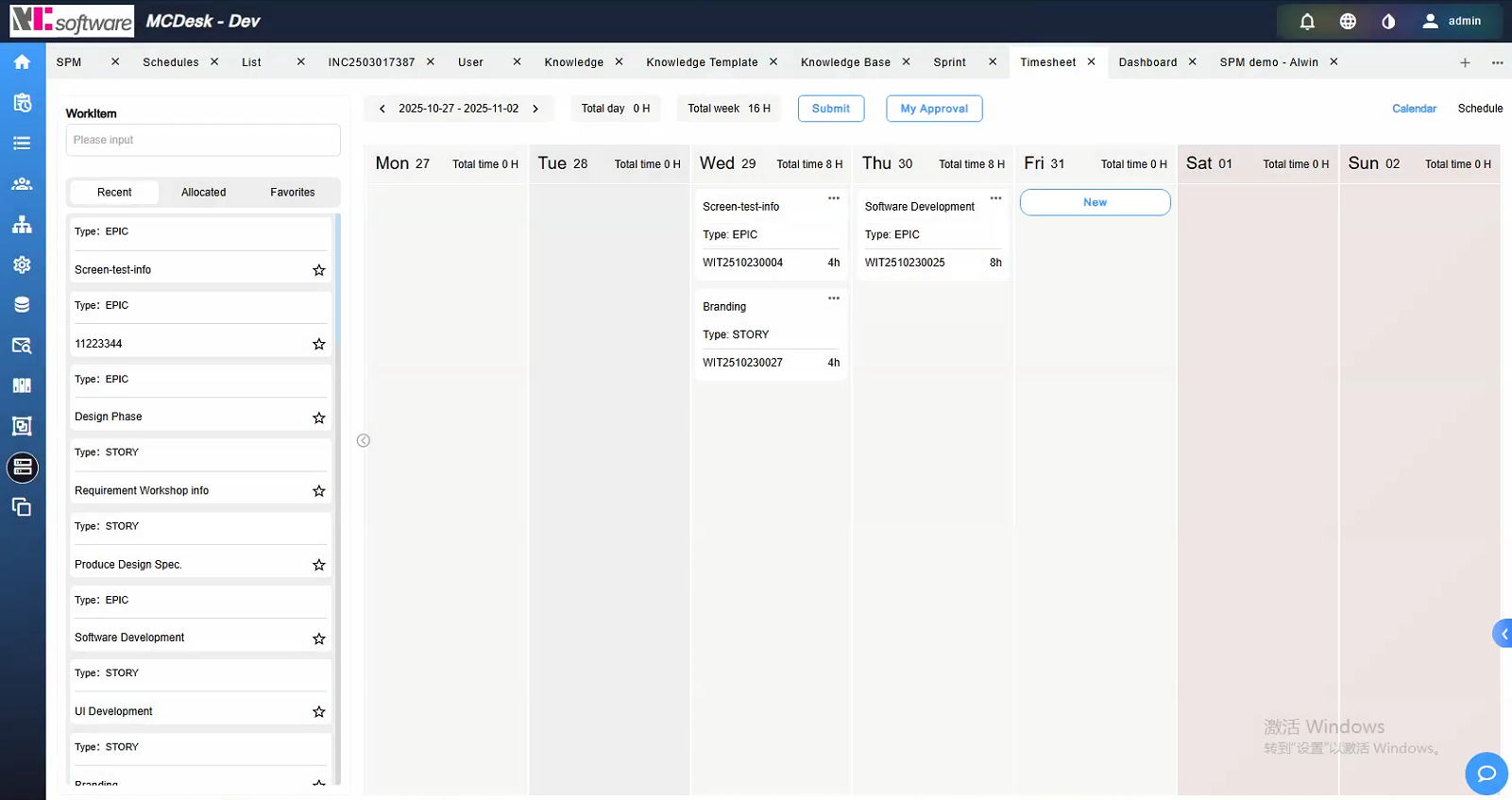Collapse the WorkItem panel arrow
Viewport: 1512px width, 800px height.
(364, 441)
